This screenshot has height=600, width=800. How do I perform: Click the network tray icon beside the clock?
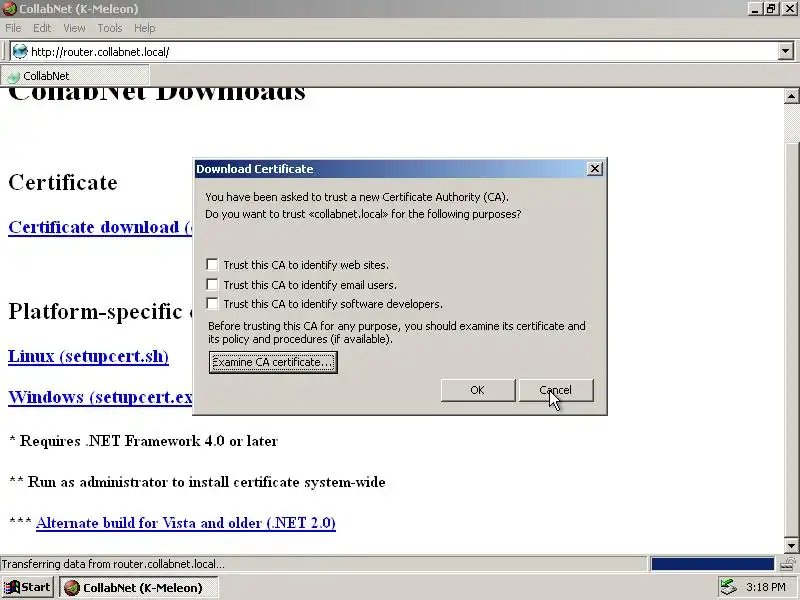[x=729, y=587]
